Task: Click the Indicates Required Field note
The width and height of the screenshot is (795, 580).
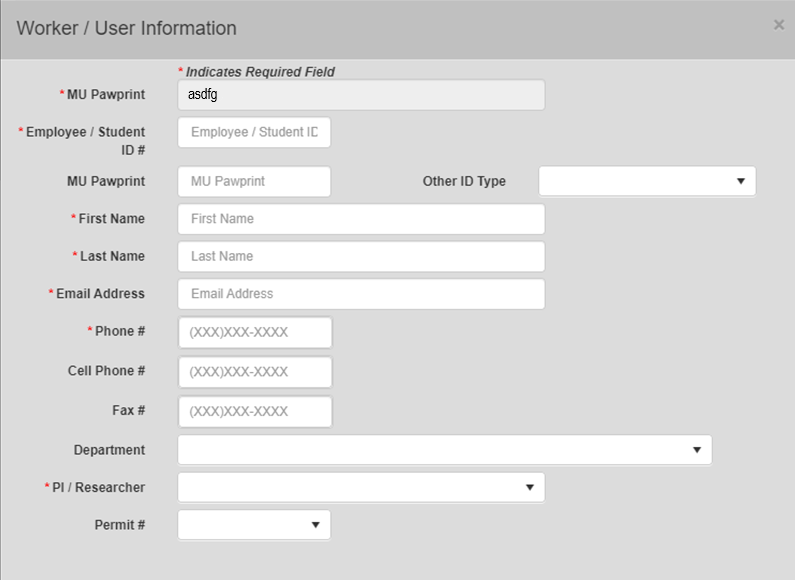Action: [x=259, y=72]
